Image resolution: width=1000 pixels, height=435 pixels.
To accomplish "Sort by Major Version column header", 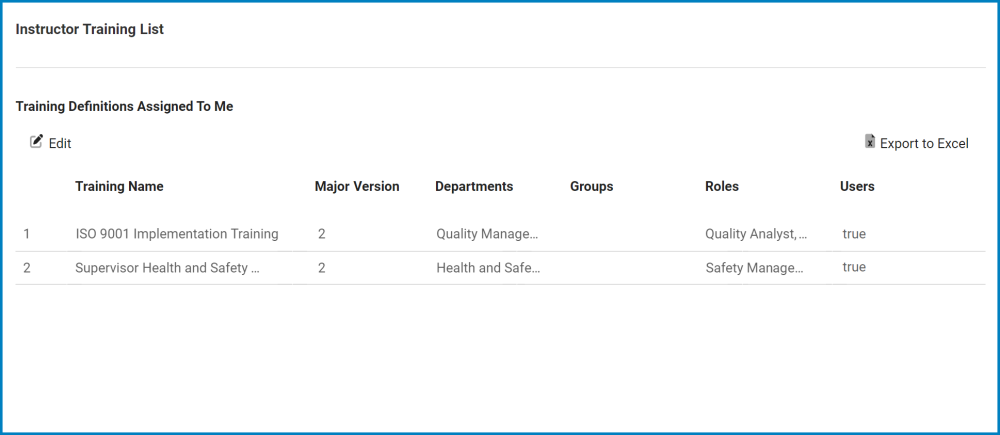I will click(357, 186).
